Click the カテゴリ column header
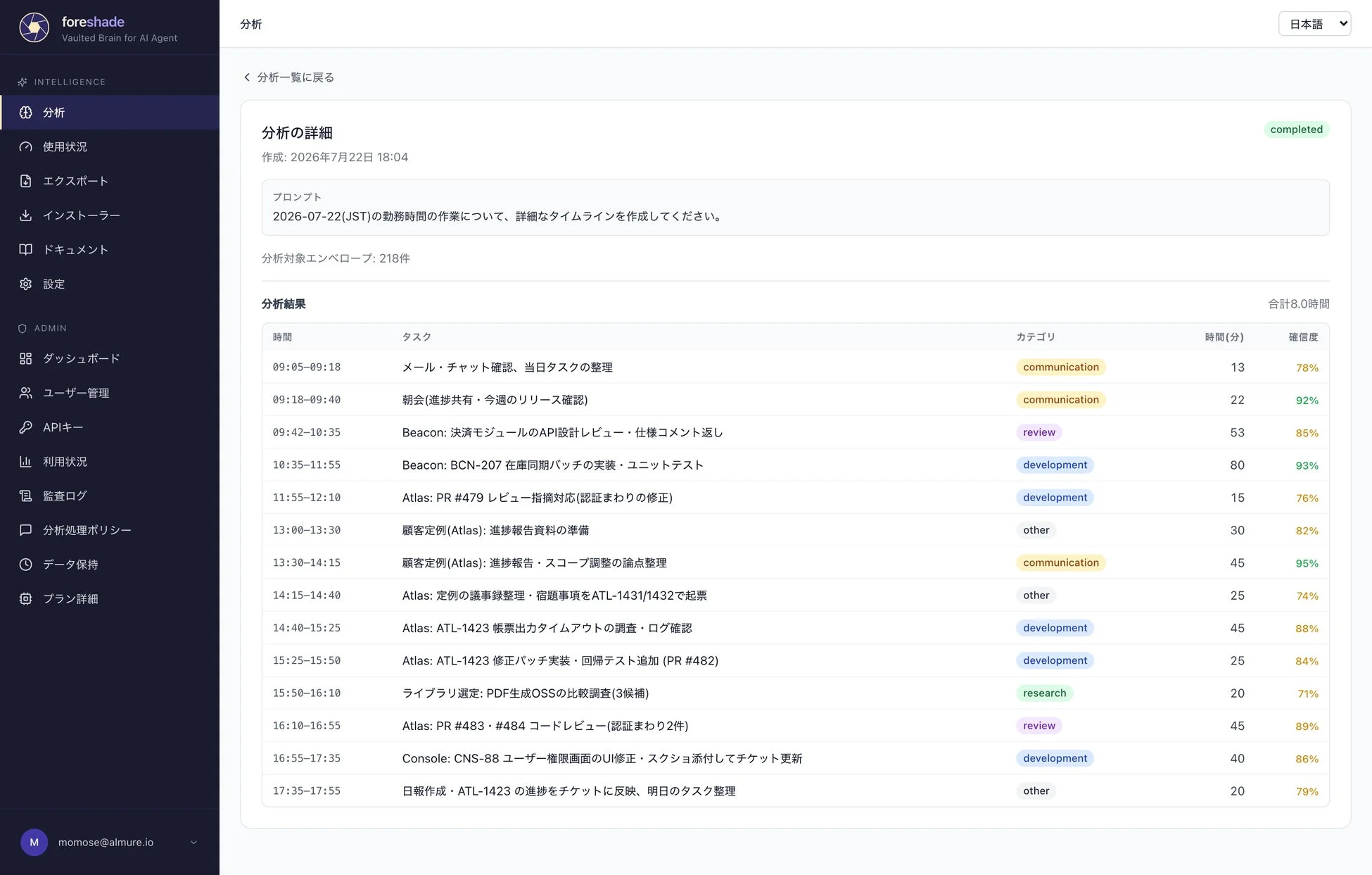Screen dimensions: 1372x875 (x=1036, y=337)
